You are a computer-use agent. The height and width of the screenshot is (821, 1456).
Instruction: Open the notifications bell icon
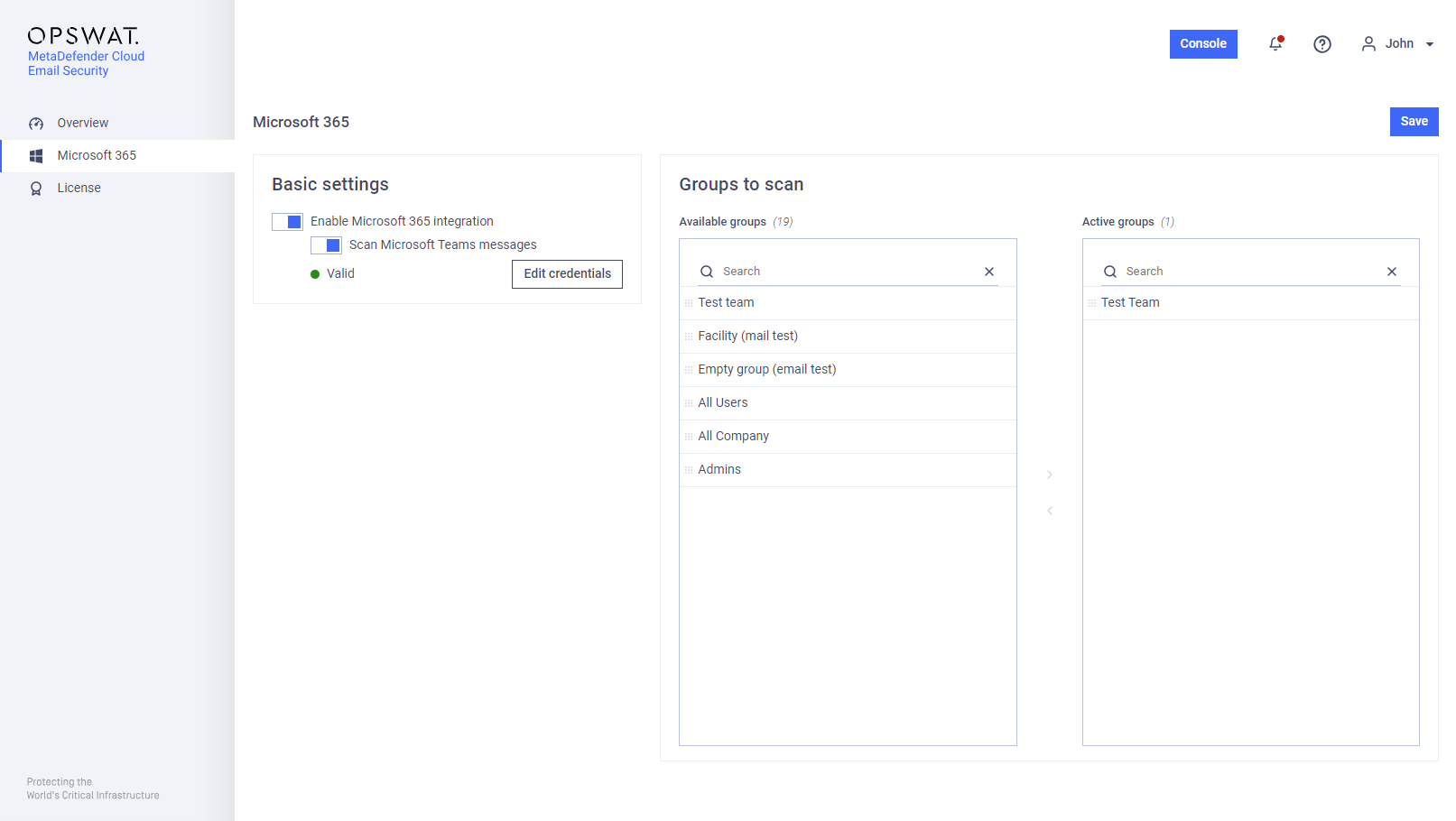(x=1275, y=43)
